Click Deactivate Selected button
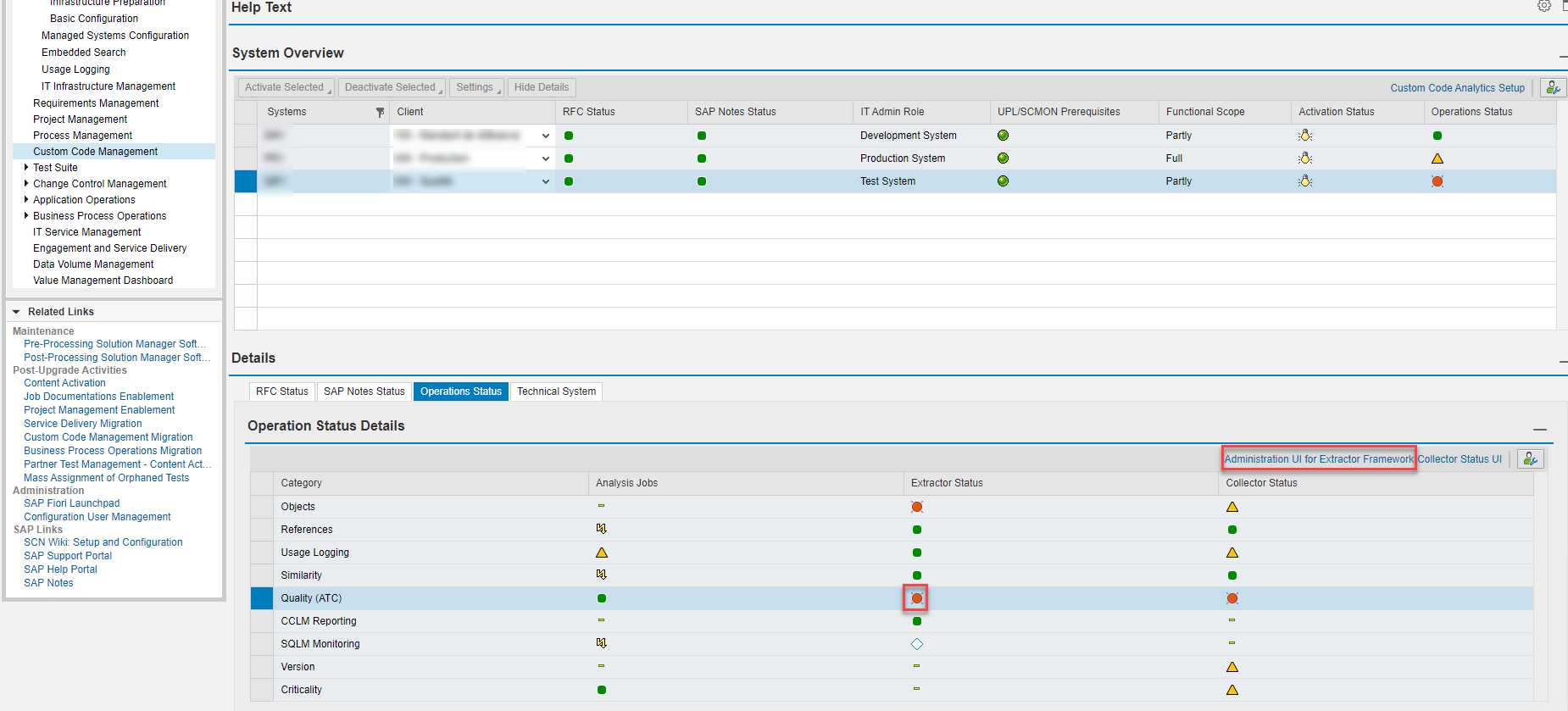 point(391,87)
